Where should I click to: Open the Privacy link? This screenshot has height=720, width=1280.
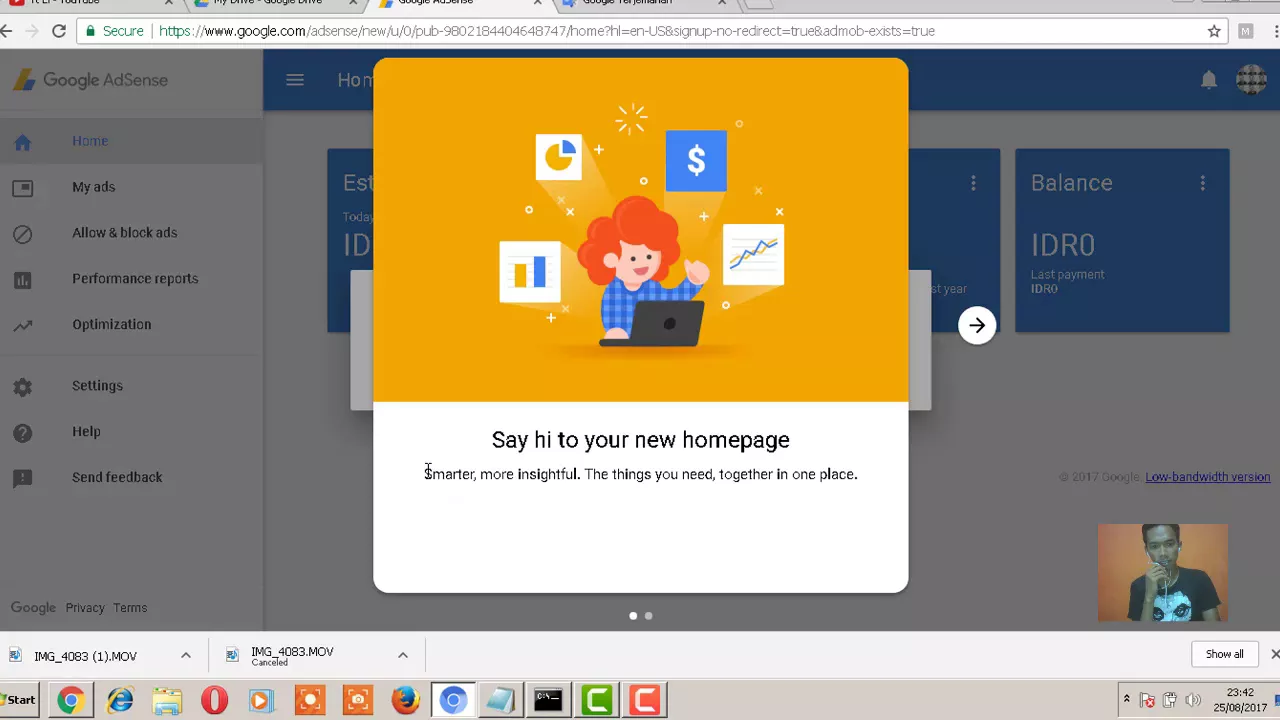coord(85,608)
